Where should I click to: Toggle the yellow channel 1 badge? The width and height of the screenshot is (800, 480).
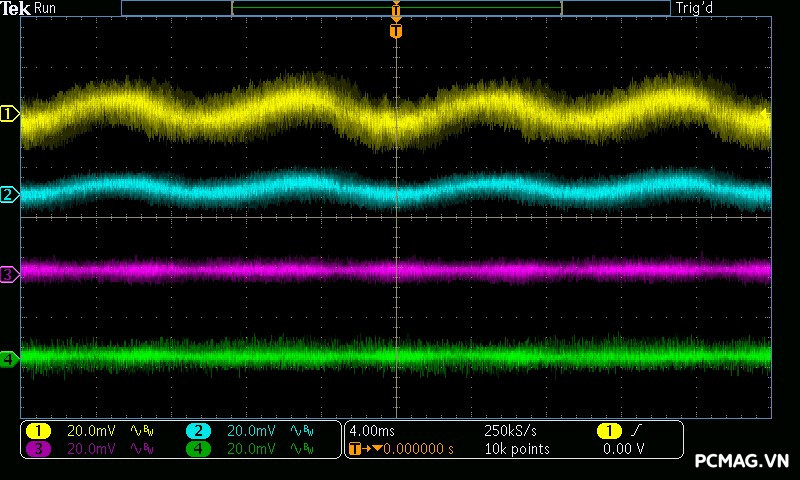pyautogui.click(x=38, y=431)
